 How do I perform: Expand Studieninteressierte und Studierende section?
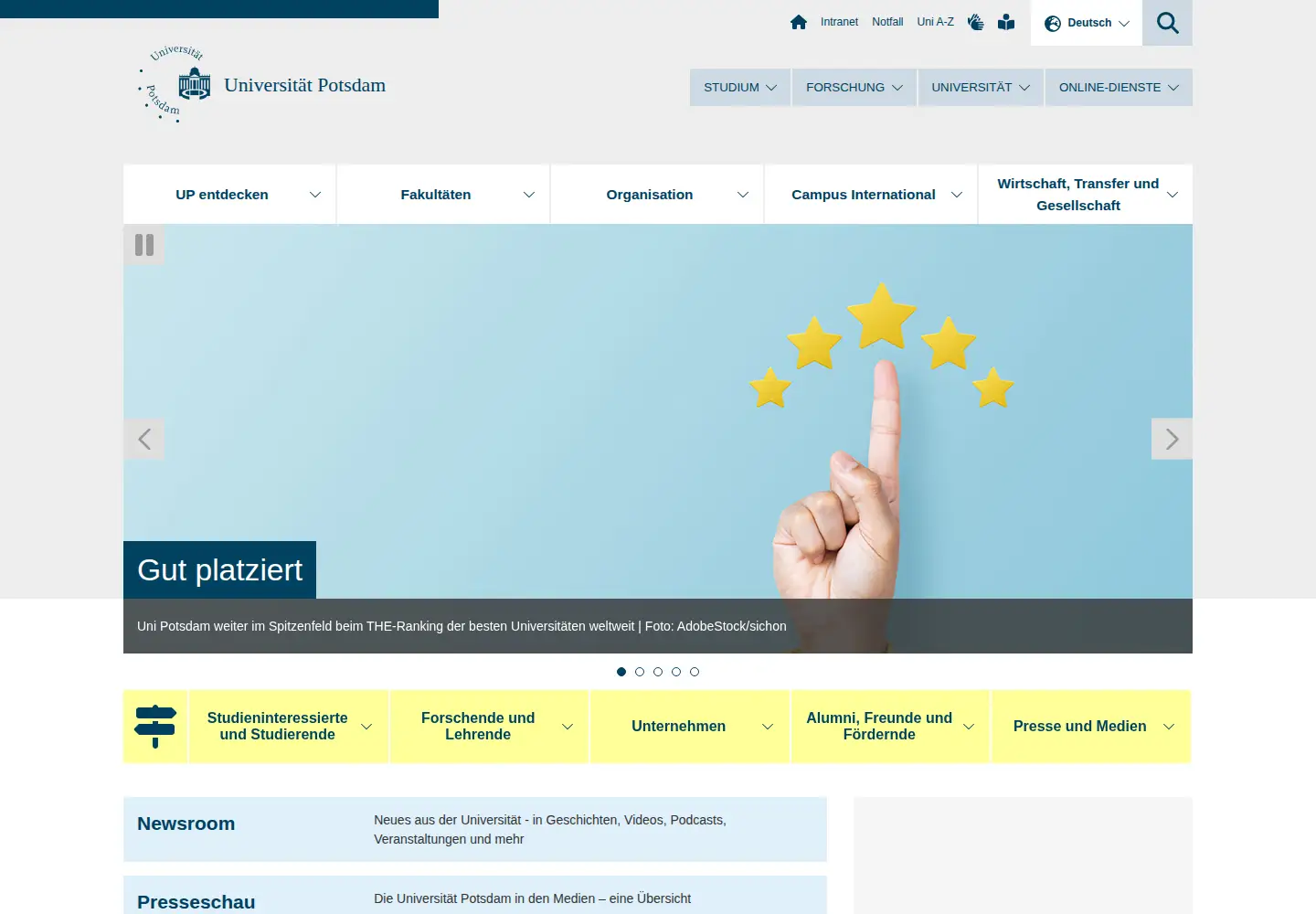click(289, 727)
